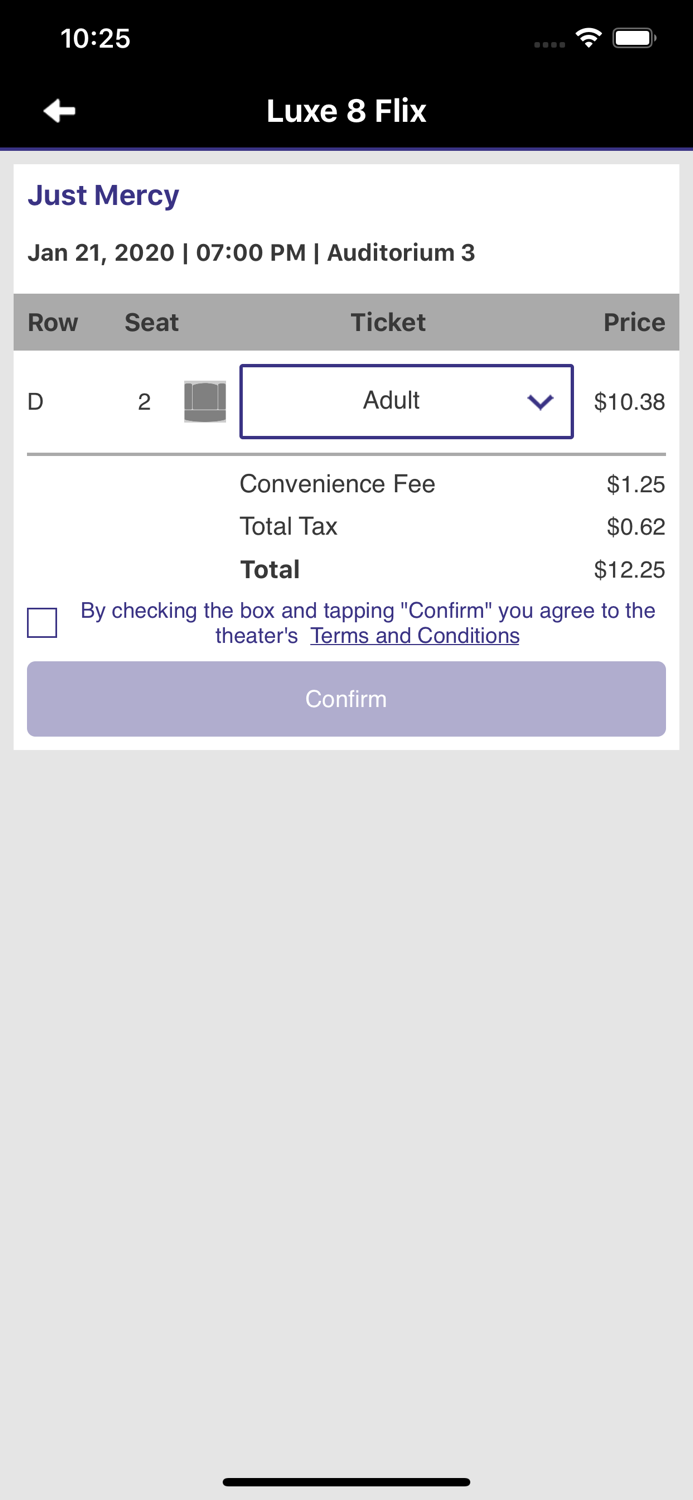Click the Ticket column header
This screenshot has width=693, height=1500.
(388, 322)
